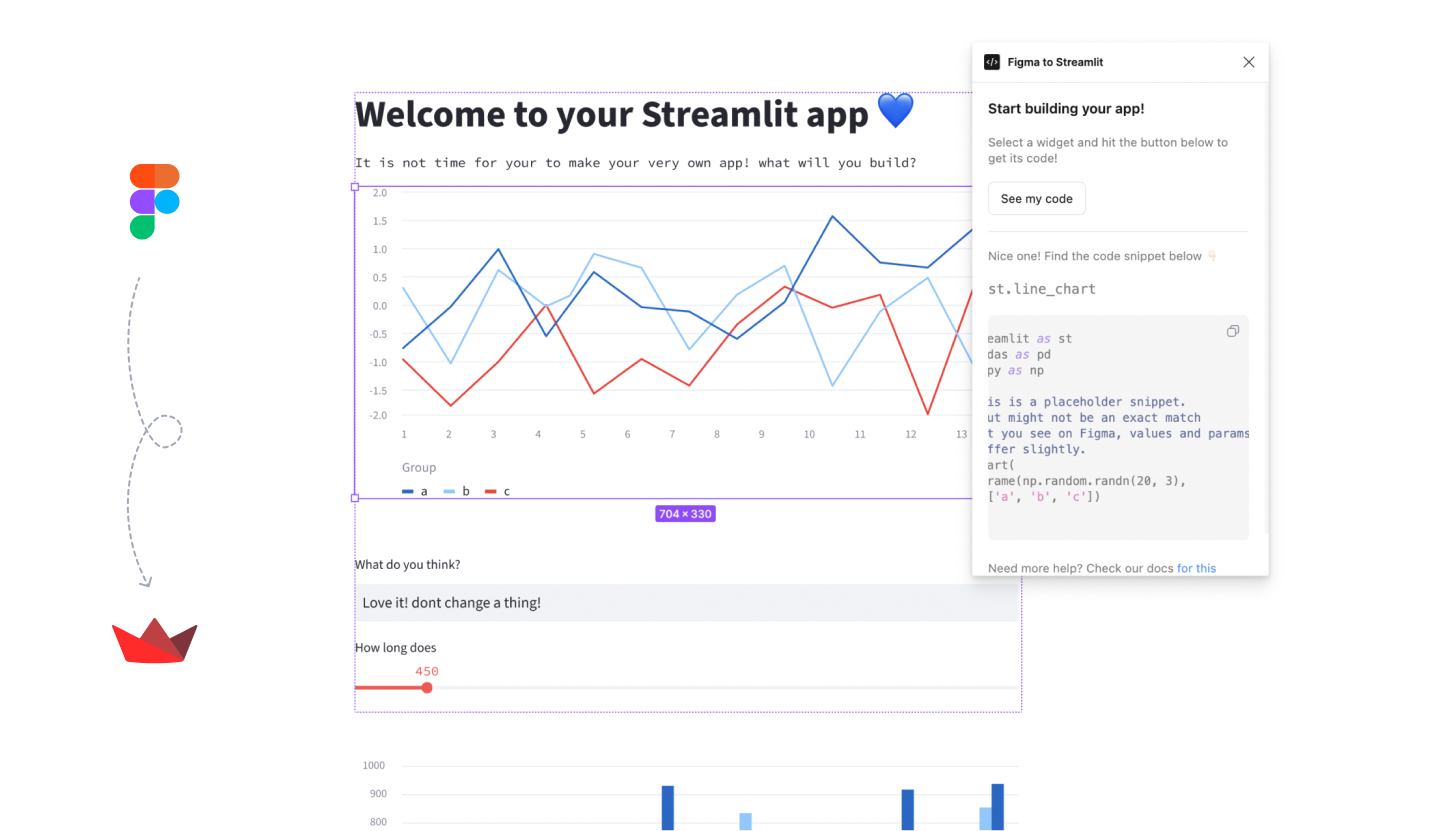Click the top-left selection handle of the chart
This screenshot has width=1440, height=831.
click(x=355, y=187)
